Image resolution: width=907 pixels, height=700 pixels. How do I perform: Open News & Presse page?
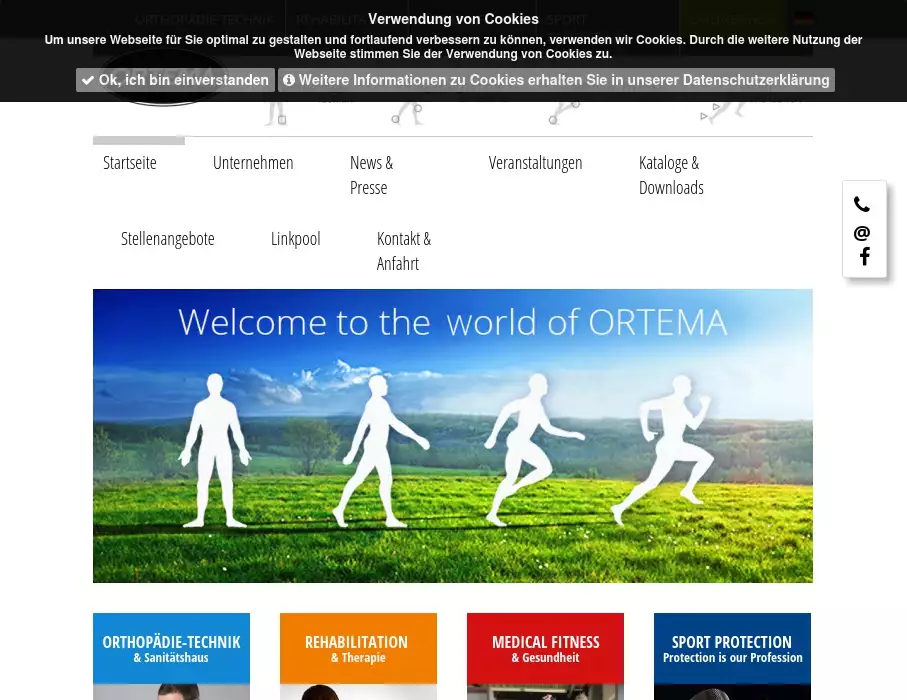click(371, 175)
